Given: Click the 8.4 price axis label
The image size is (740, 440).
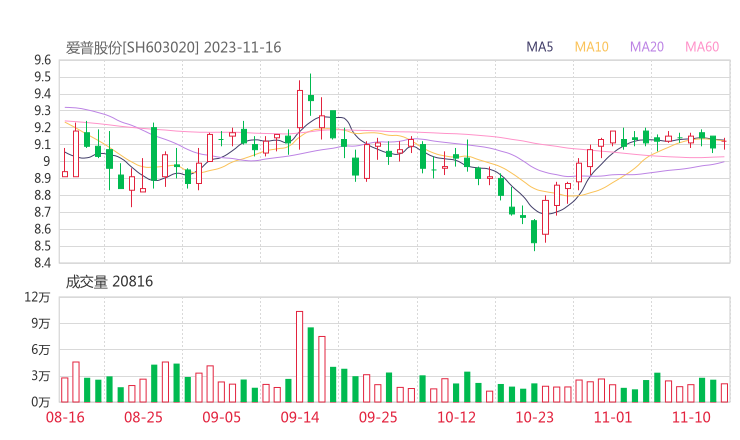Looking at the screenshot, I should pos(42,263).
